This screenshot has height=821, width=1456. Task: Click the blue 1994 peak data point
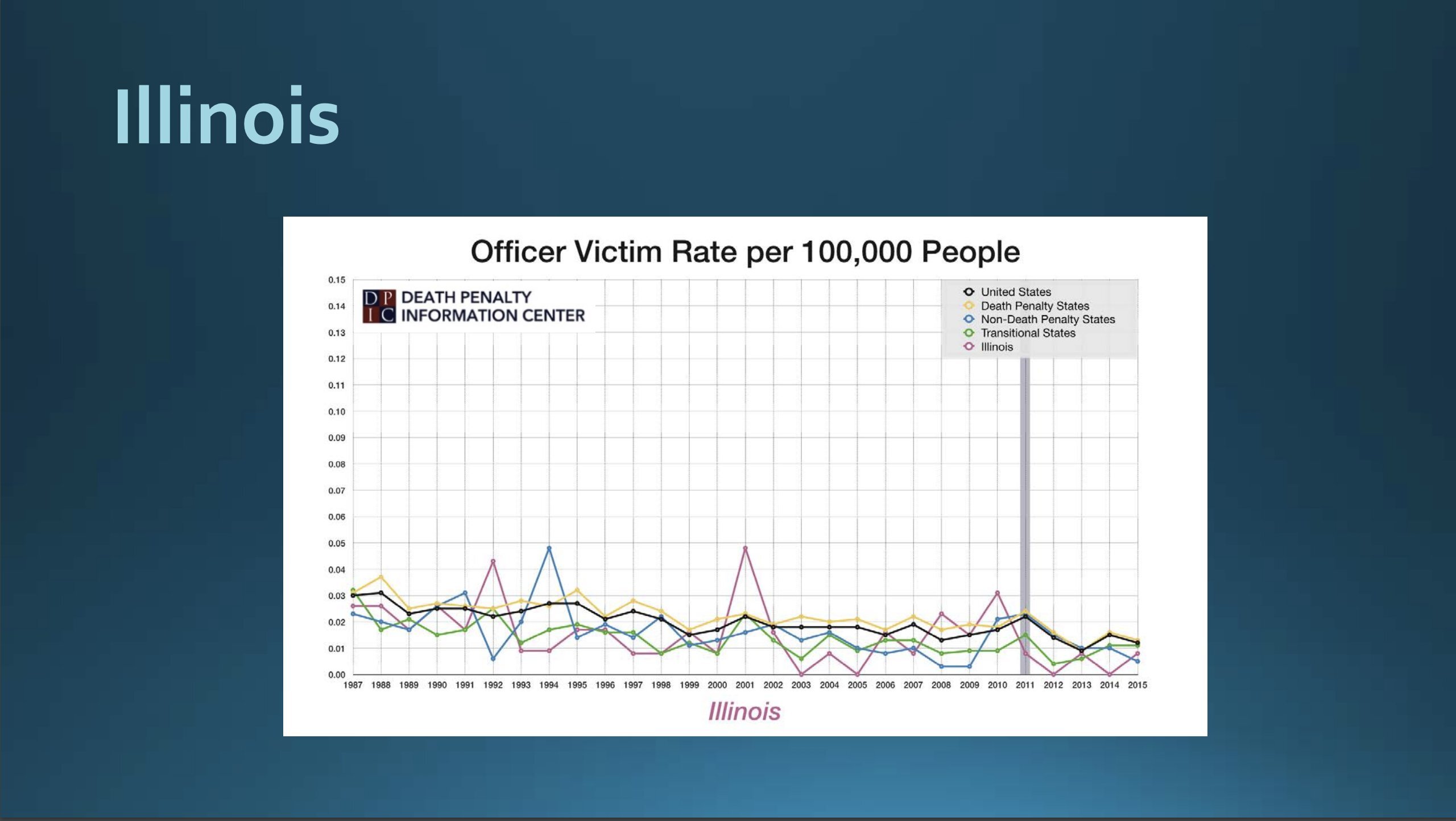coord(549,548)
